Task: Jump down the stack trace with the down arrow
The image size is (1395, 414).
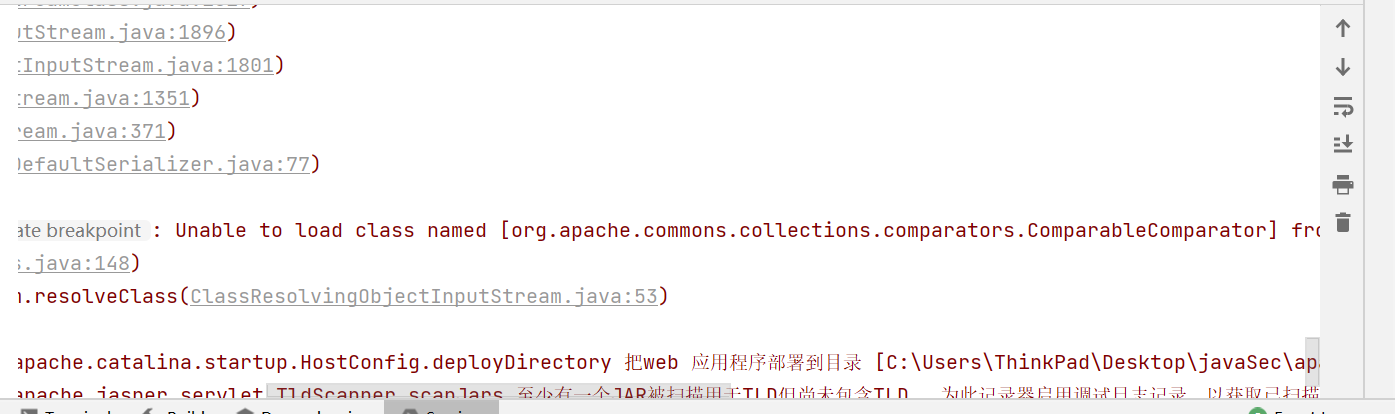Action: pos(1343,67)
